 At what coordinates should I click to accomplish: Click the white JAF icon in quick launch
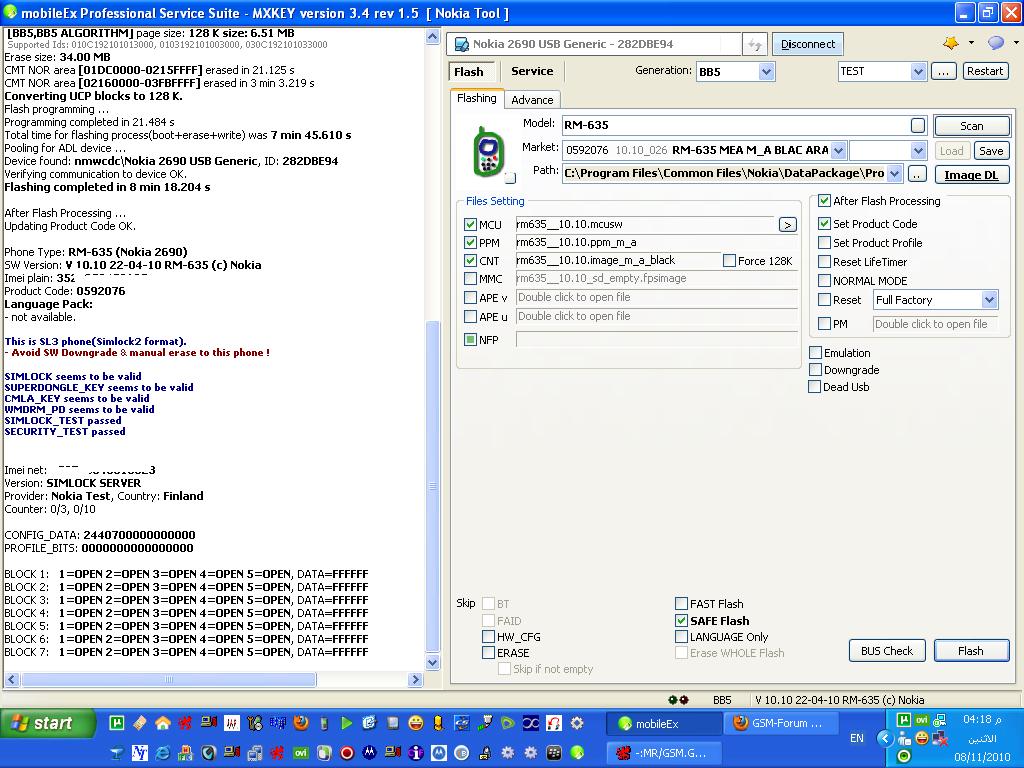click(232, 723)
